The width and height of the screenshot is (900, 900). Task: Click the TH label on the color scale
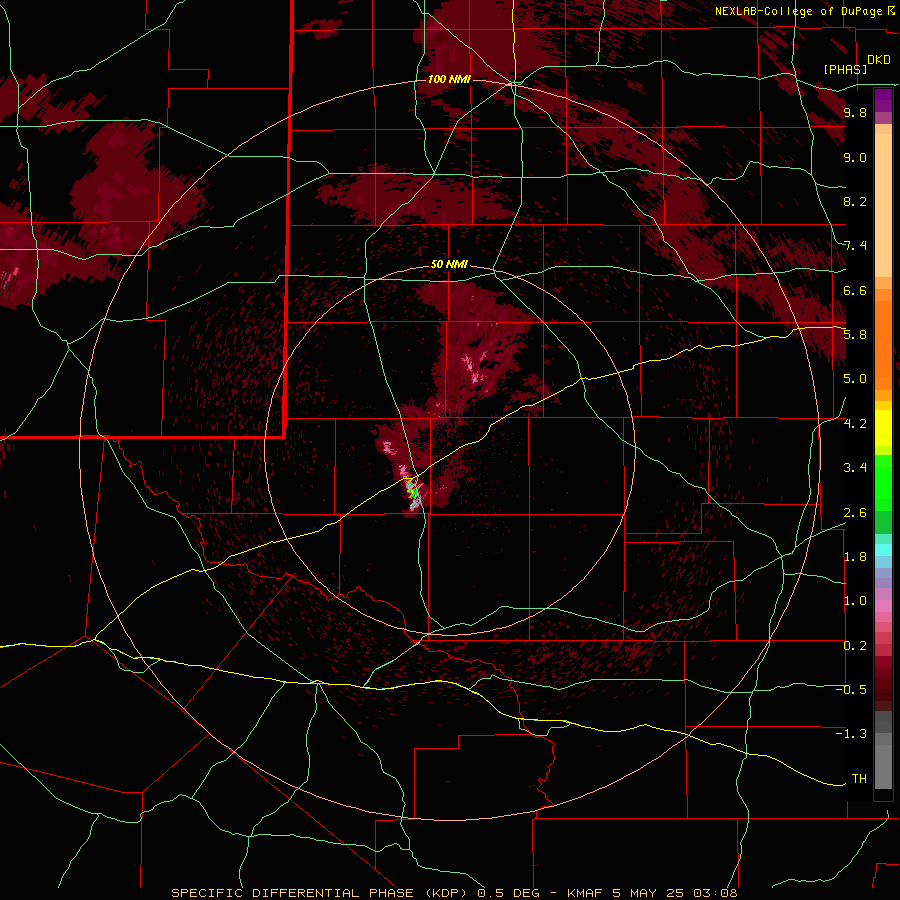859,778
